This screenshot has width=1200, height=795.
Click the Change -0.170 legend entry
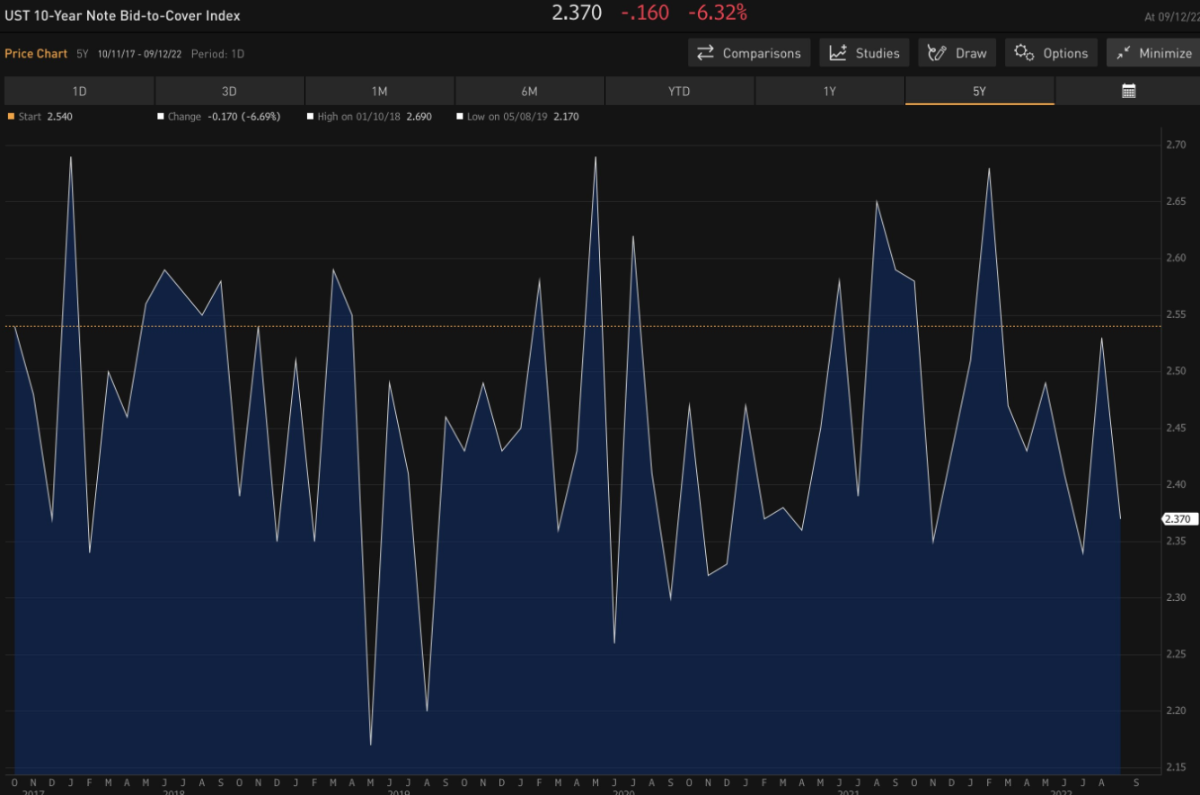[219, 116]
